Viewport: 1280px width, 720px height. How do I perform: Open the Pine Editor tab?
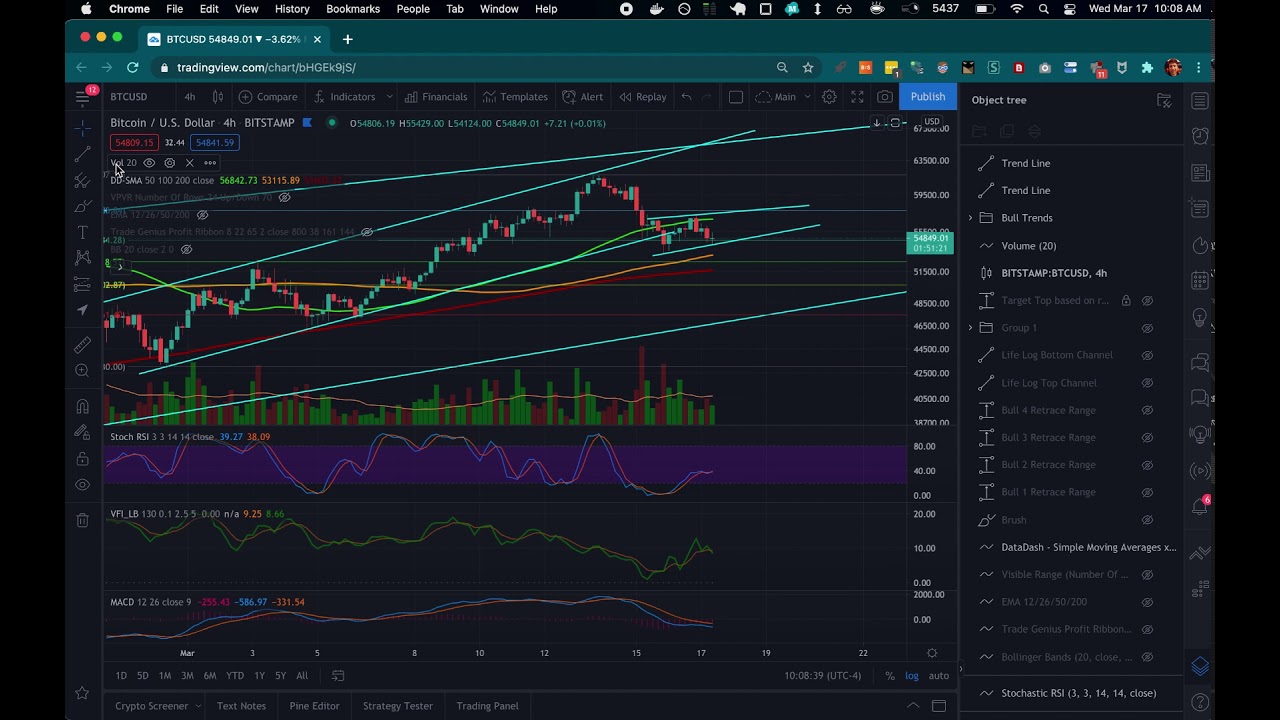coord(315,706)
